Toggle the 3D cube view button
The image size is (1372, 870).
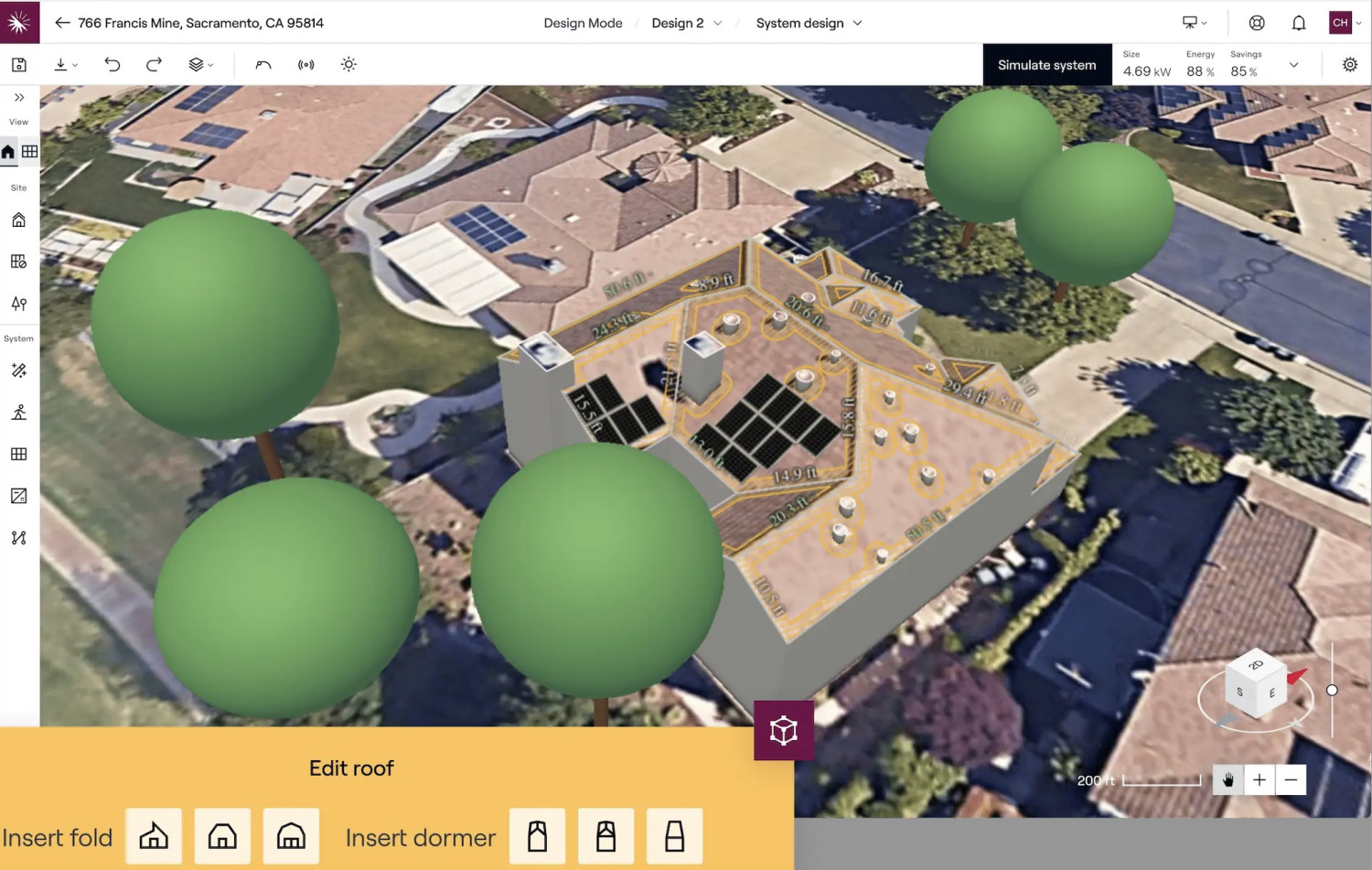(783, 730)
